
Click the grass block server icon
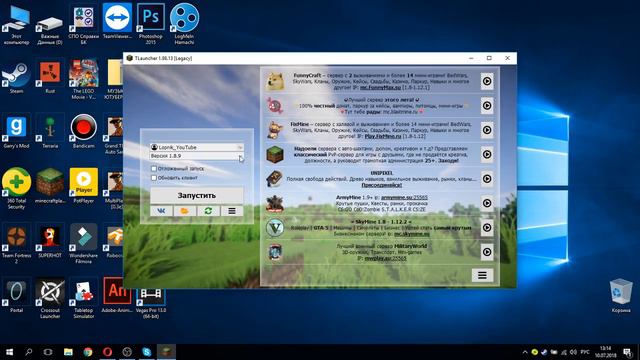(x=275, y=154)
